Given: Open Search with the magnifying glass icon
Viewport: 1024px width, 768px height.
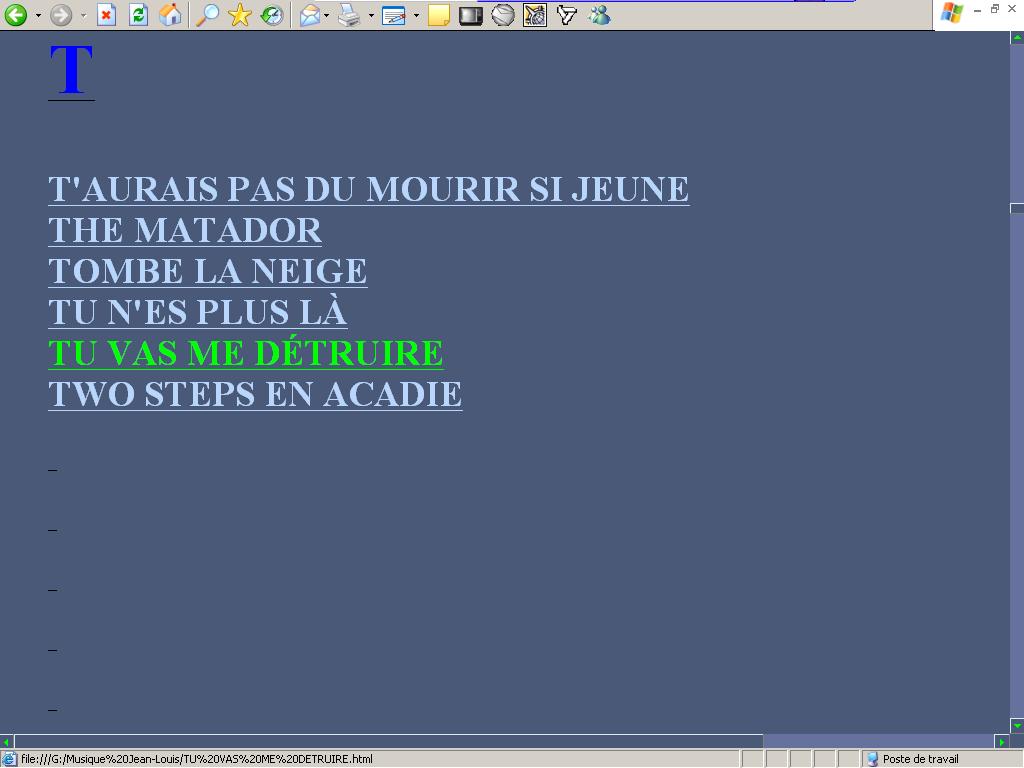Looking at the screenshot, I should (208, 14).
